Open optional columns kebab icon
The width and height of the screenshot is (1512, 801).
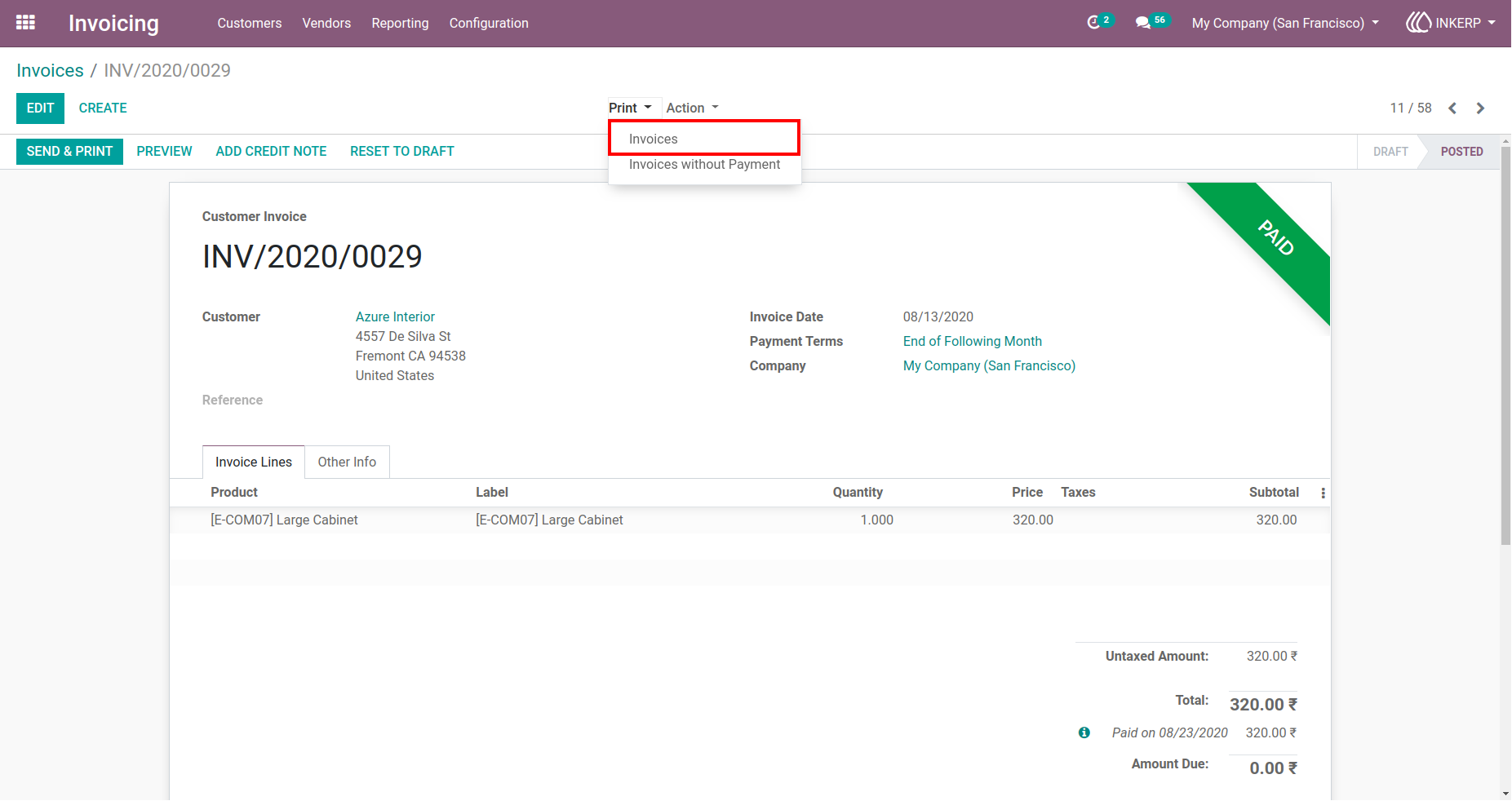click(x=1323, y=493)
